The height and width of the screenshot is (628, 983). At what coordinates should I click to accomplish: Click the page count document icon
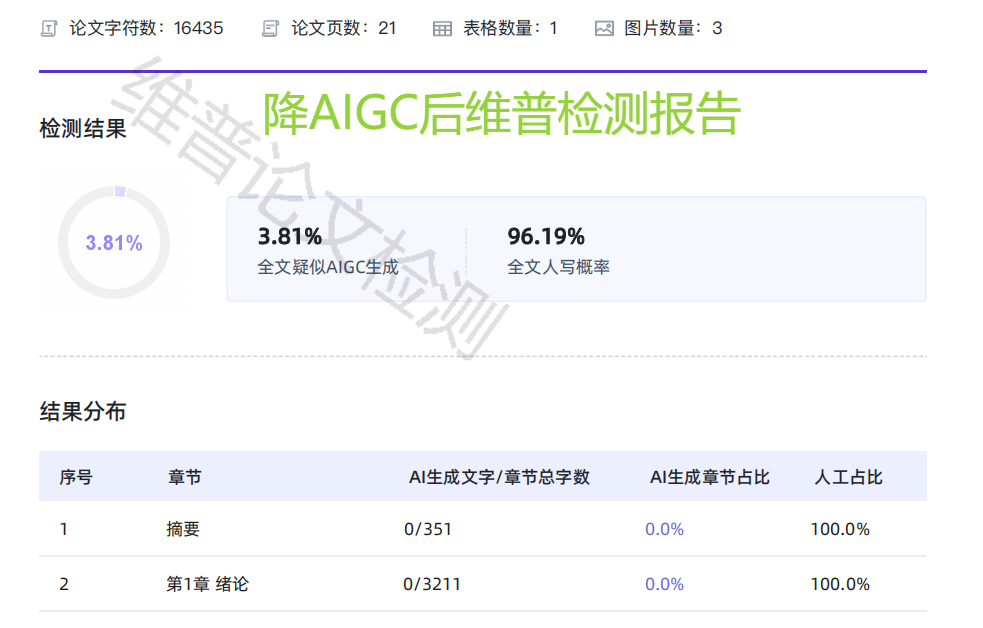pyautogui.click(x=270, y=29)
